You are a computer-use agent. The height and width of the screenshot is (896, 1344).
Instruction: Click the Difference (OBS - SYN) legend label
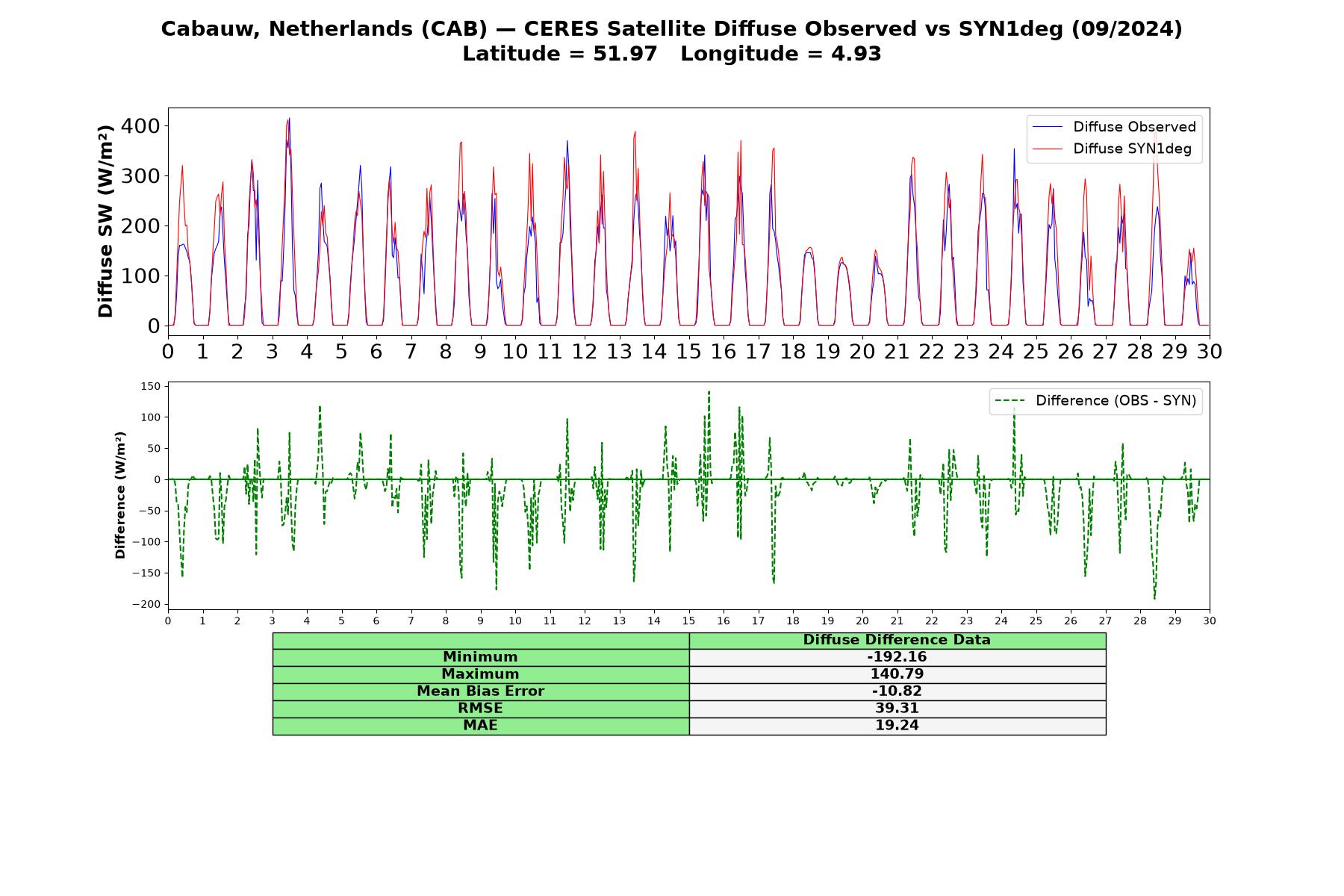click(1116, 401)
